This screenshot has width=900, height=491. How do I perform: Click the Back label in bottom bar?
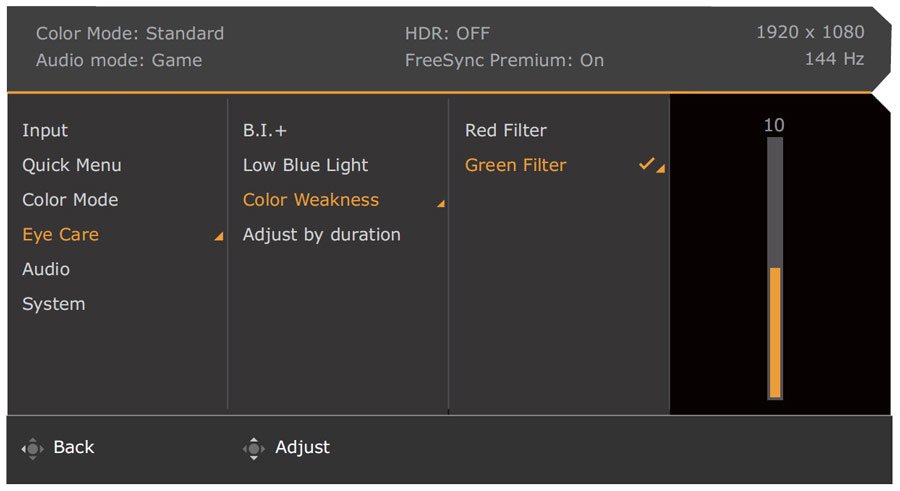pos(73,447)
